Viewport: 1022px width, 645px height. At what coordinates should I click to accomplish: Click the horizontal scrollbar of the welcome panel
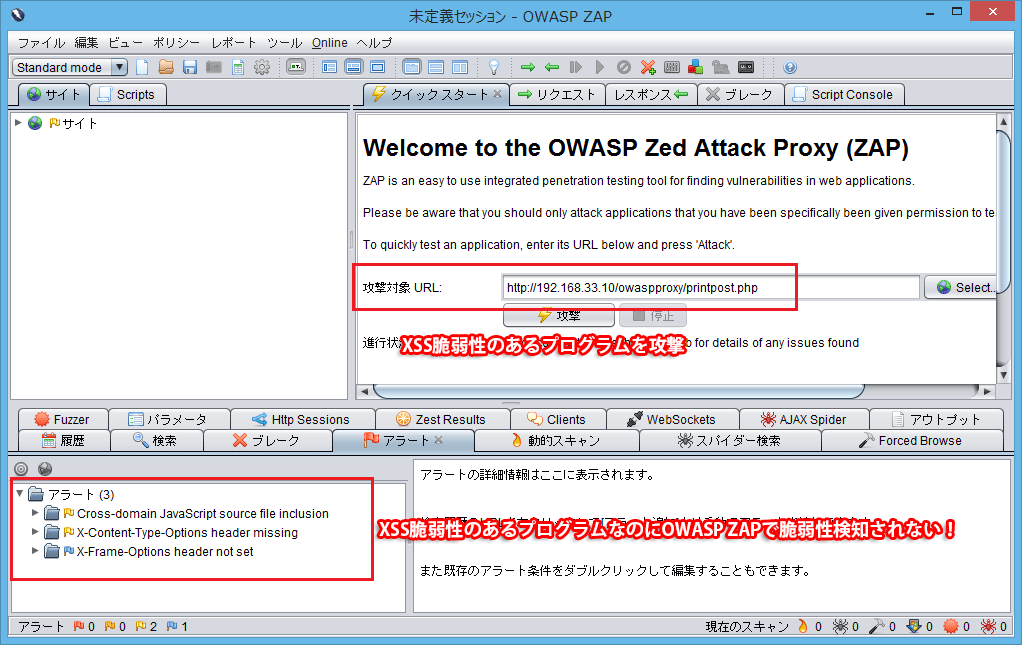click(619, 391)
